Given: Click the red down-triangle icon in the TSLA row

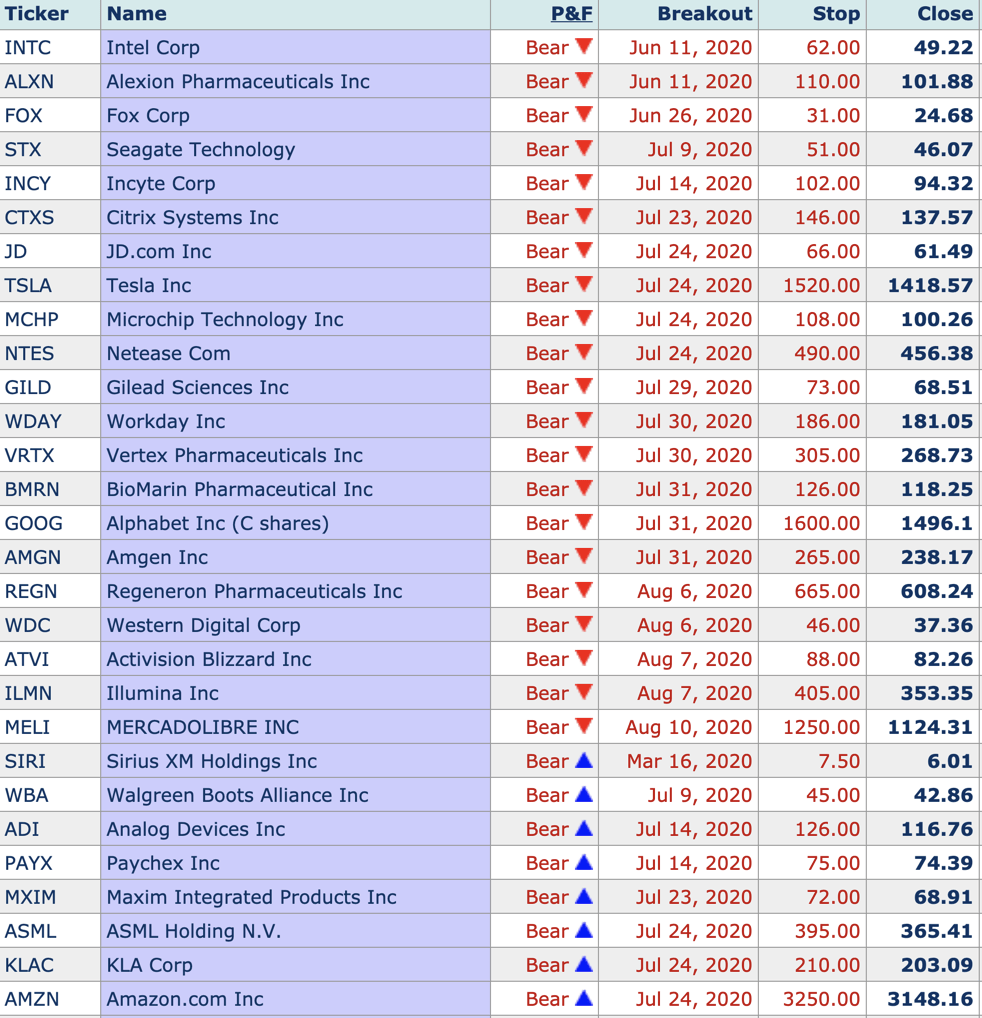Looking at the screenshot, I should pos(584,284).
